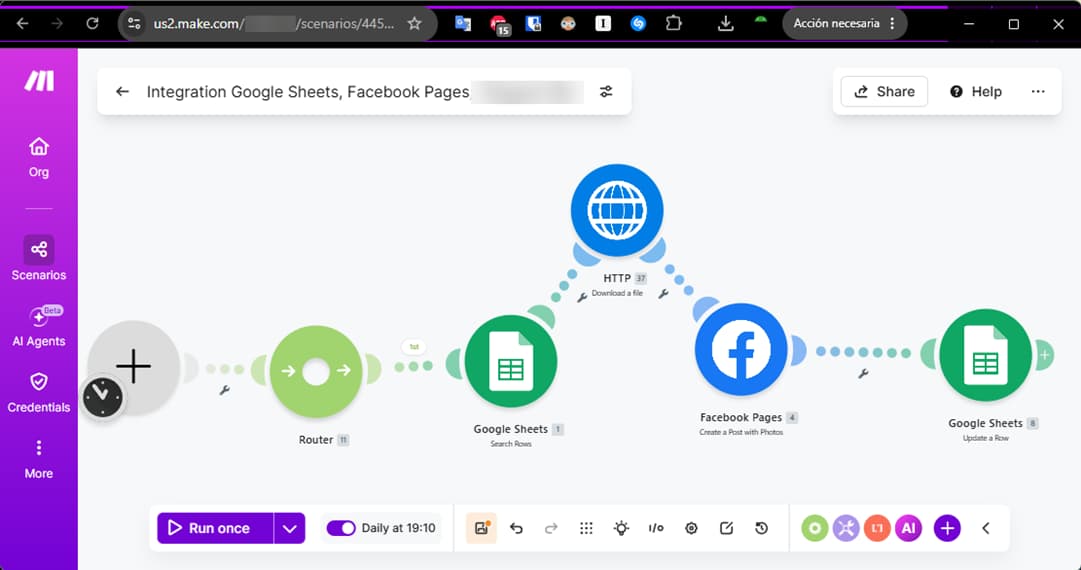Open schedule setting Daily at 19:10

tap(398, 528)
